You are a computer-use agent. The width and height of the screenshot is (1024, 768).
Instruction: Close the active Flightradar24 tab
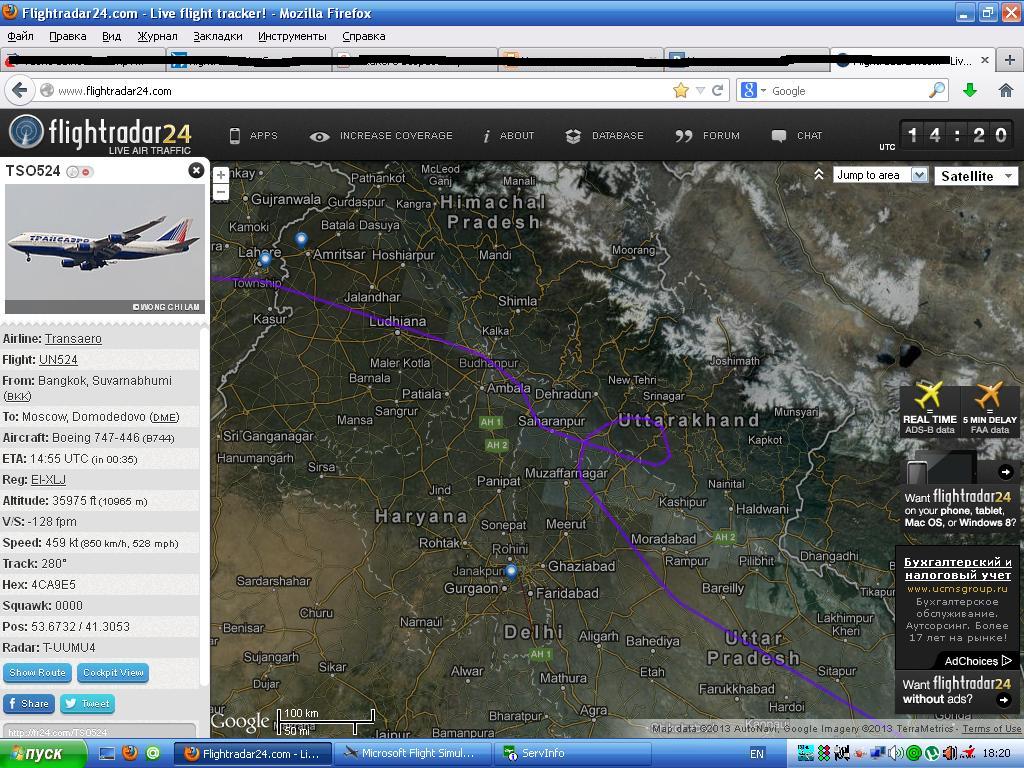pos(985,60)
